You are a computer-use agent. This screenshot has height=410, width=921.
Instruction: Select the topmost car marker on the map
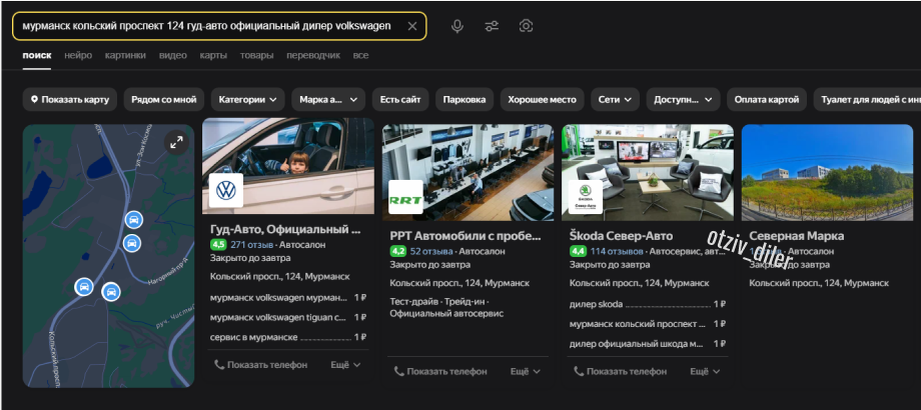tap(134, 220)
